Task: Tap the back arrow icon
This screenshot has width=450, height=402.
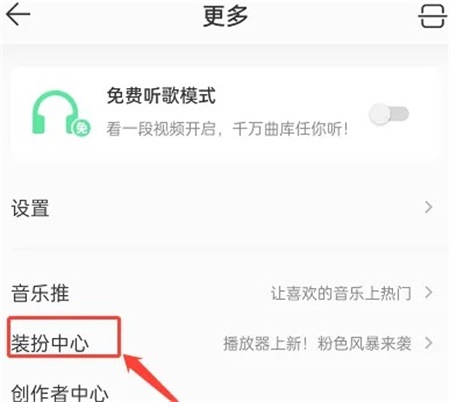Action: point(18,14)
